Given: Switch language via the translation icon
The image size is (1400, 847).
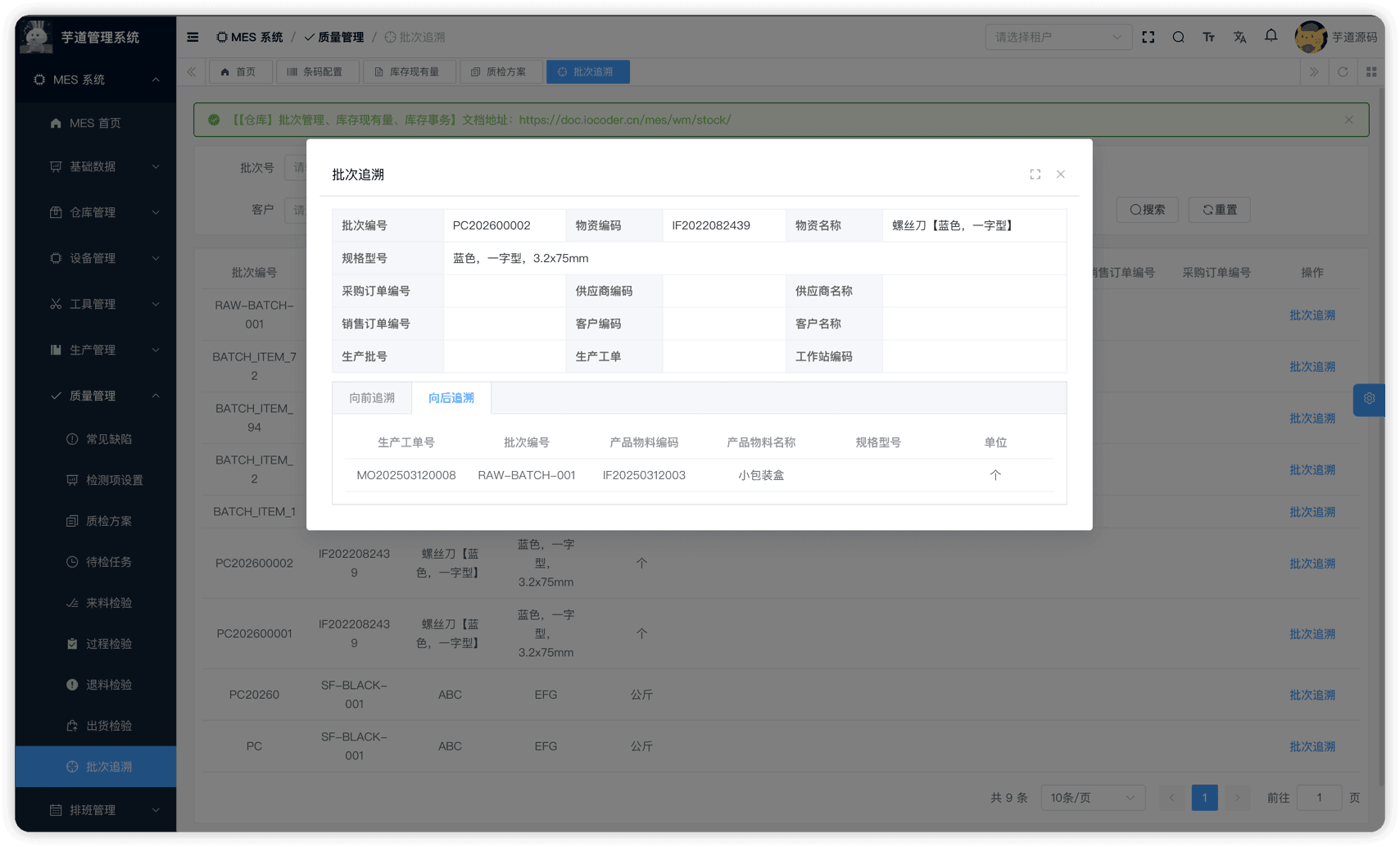Looking at the screenshot, I should 1239,37.
